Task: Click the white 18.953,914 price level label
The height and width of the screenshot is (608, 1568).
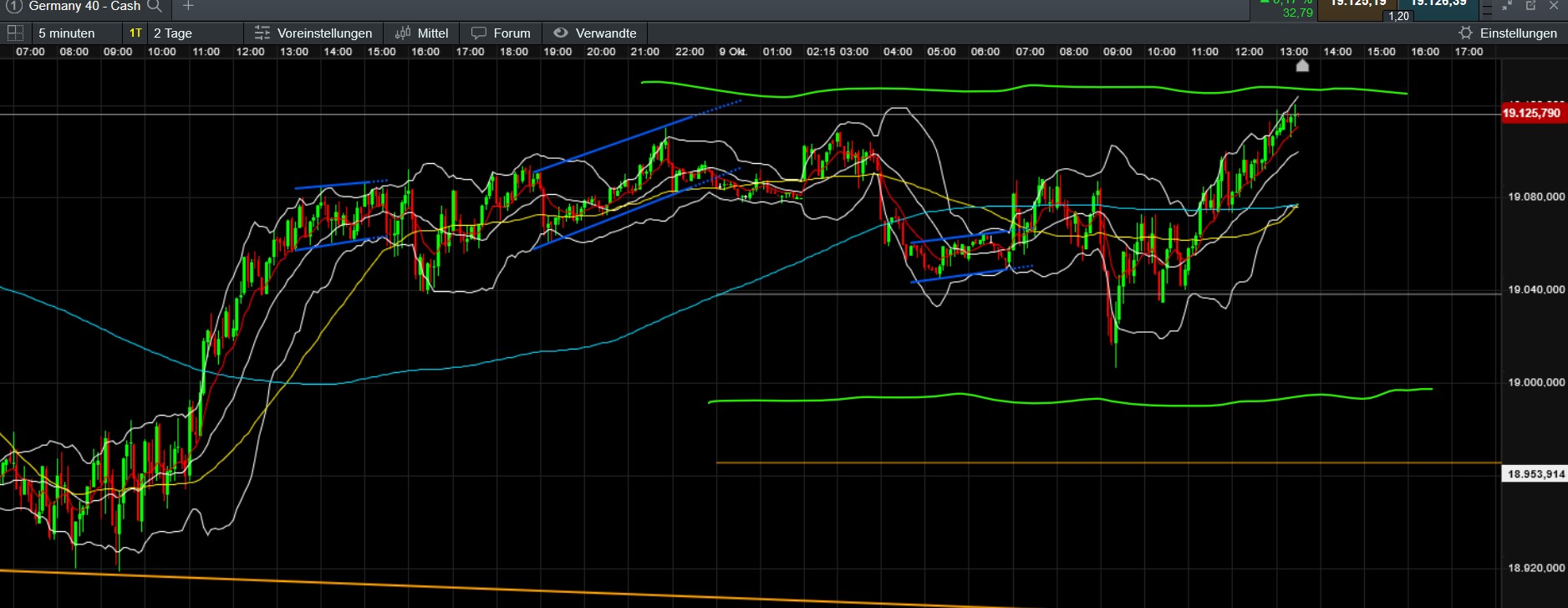Action: coord(1535,474)
